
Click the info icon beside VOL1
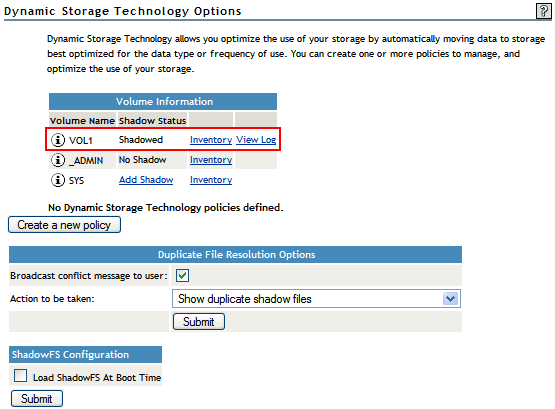(x=58, y=140)
